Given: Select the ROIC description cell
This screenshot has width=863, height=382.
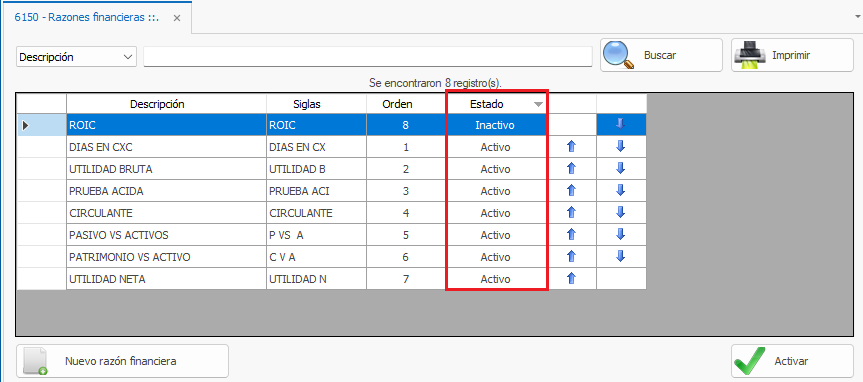Looking at the screenshot, I should point(166,125).
